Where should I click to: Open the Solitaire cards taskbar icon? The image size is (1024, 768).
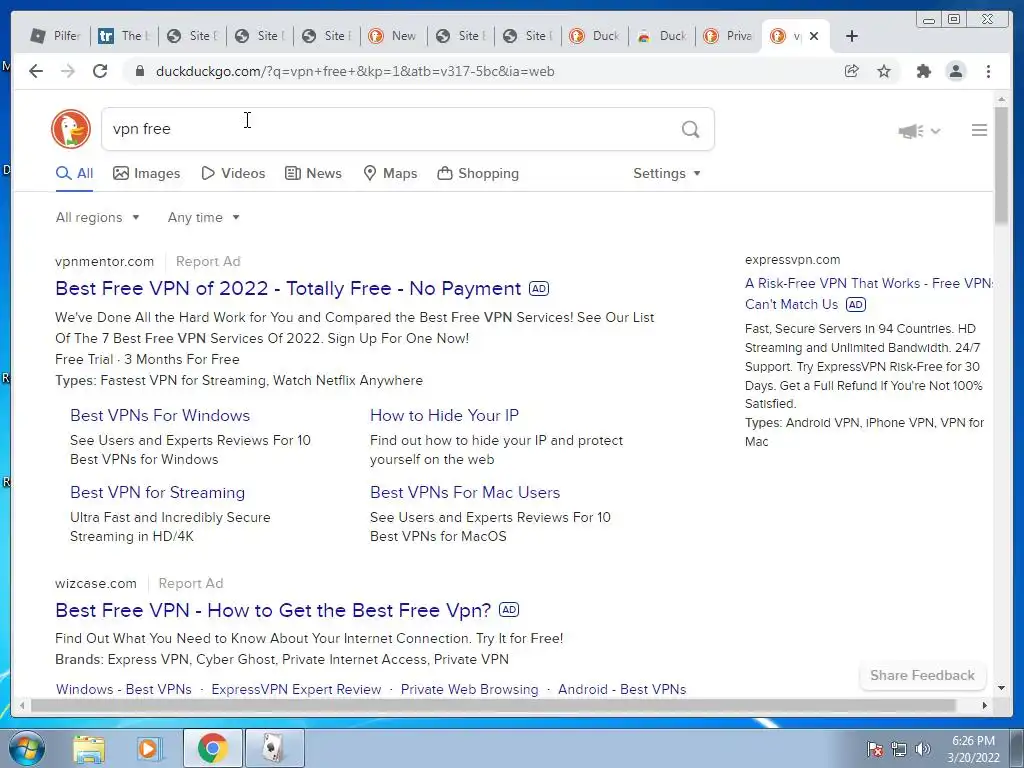tap(274, 748)
